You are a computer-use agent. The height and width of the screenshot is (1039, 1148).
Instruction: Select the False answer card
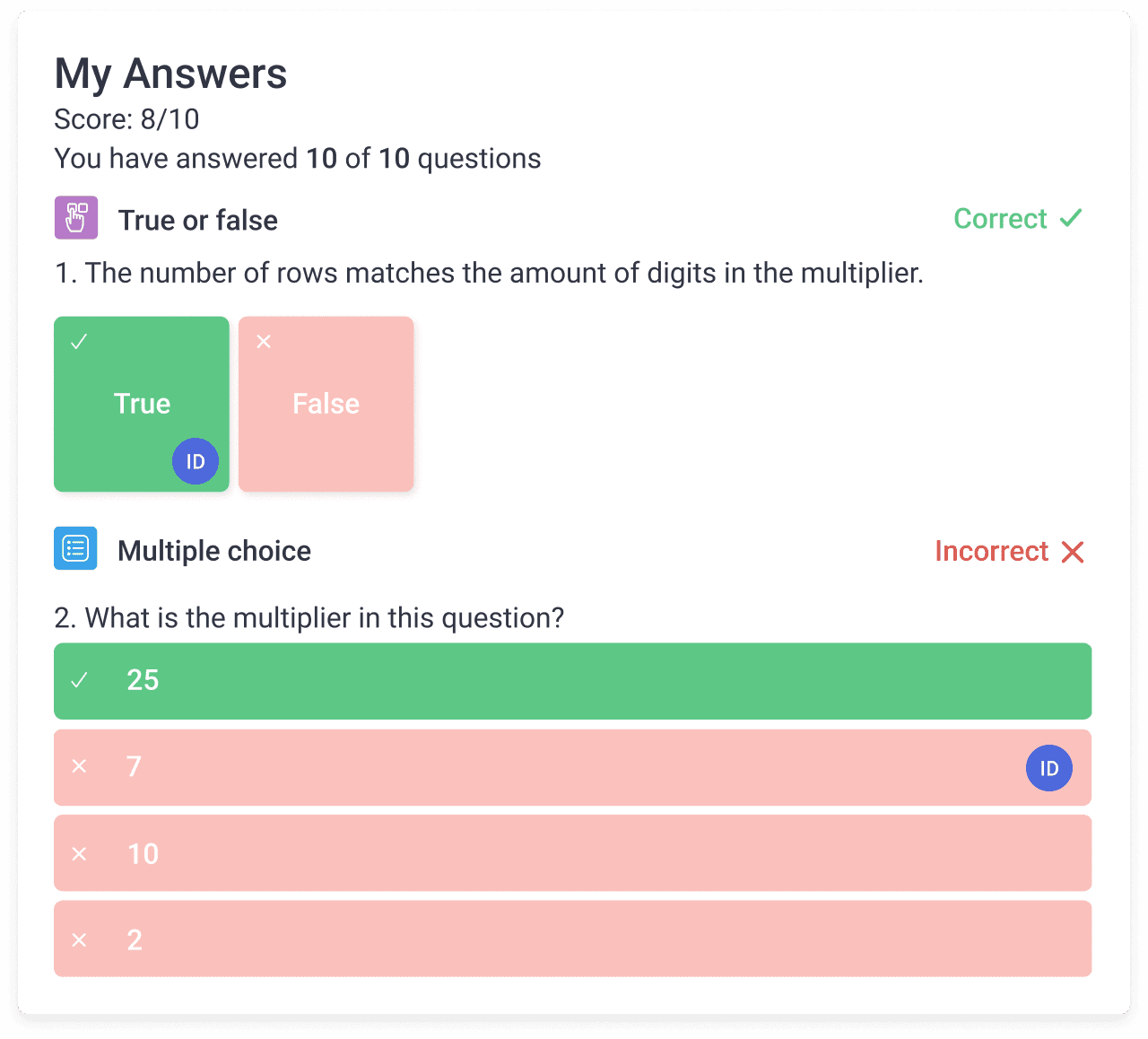[x=326, y=404]
